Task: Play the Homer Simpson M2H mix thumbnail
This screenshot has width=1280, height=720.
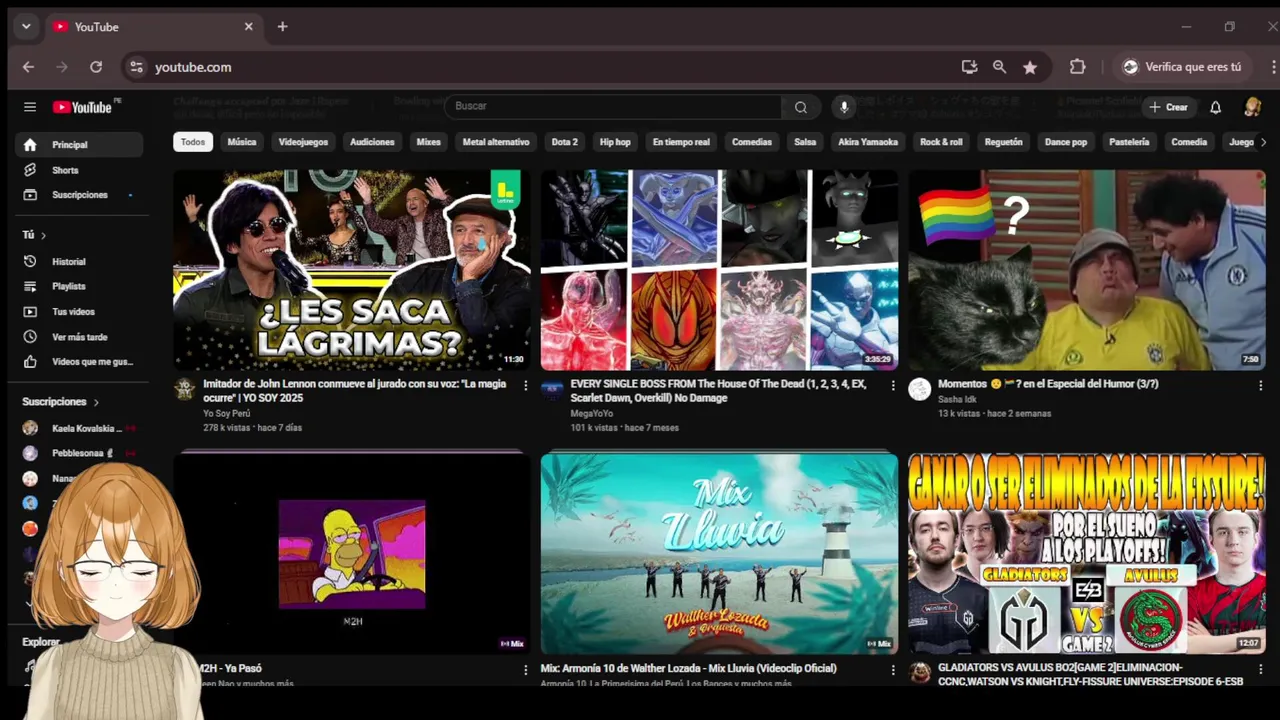Action: click(352, 554)
